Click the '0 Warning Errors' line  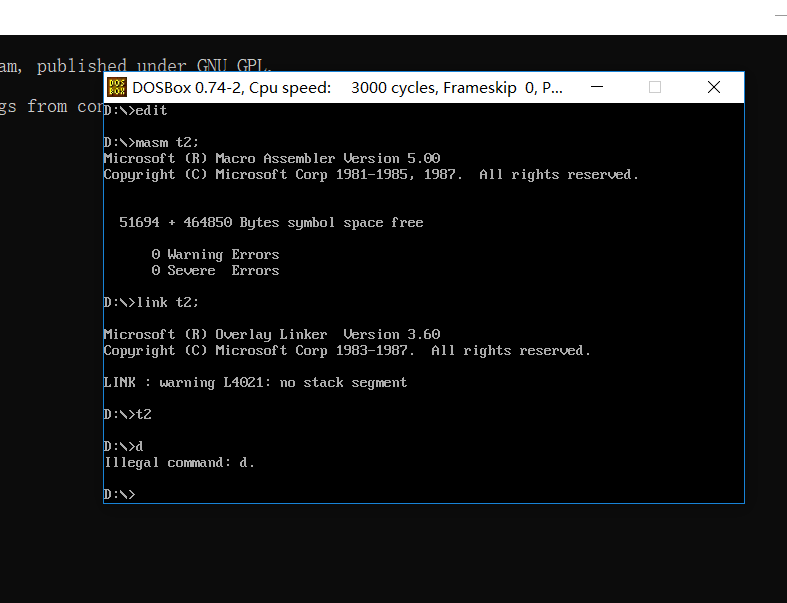(215, 255)
